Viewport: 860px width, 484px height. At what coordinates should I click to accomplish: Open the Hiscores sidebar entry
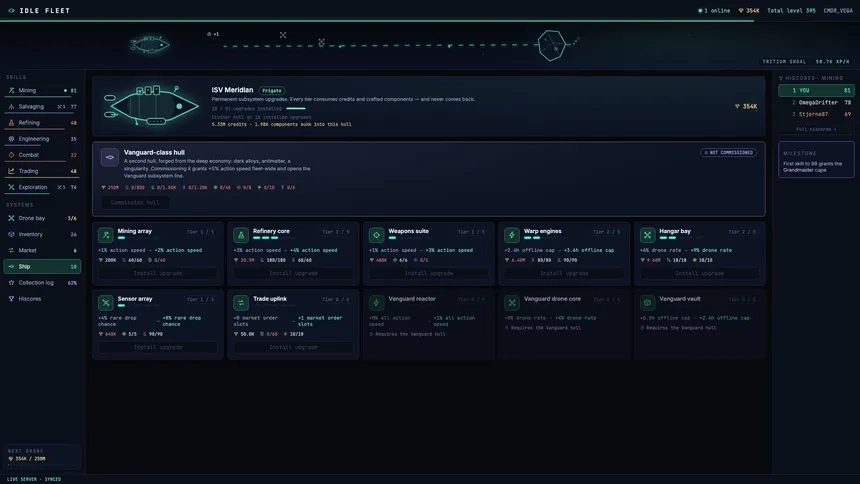(x=42, y=299)
